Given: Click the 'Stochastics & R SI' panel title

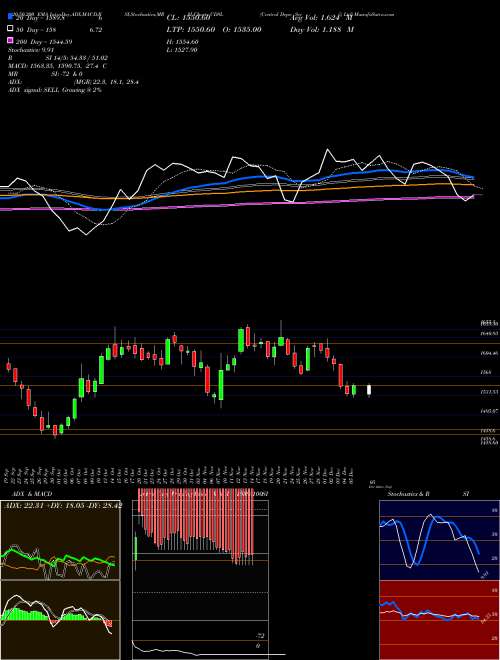Looking at the screenshot, I should [x=428, y=494].
